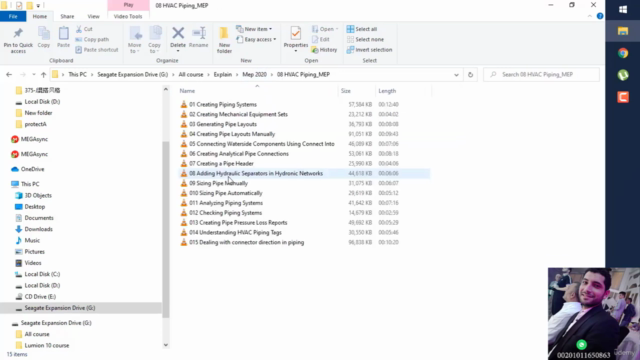
Task: Select file 013 Creating Pipe Pressure Loss Reports
Action: click(238, 222)
